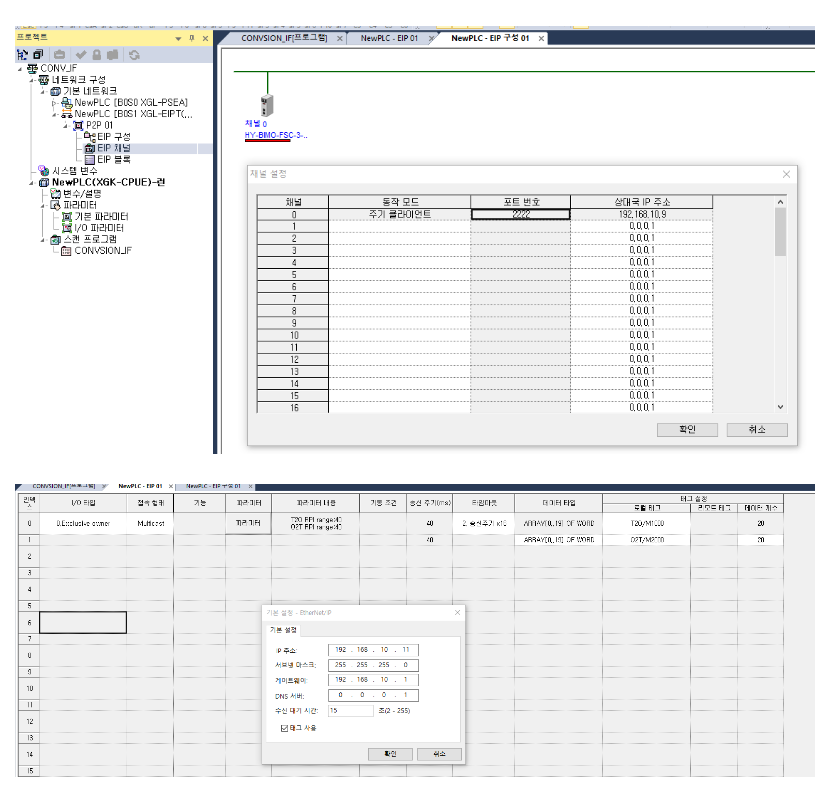Open the CONVSION_IF scan program item
820x787 pixels.
(103, 251)
